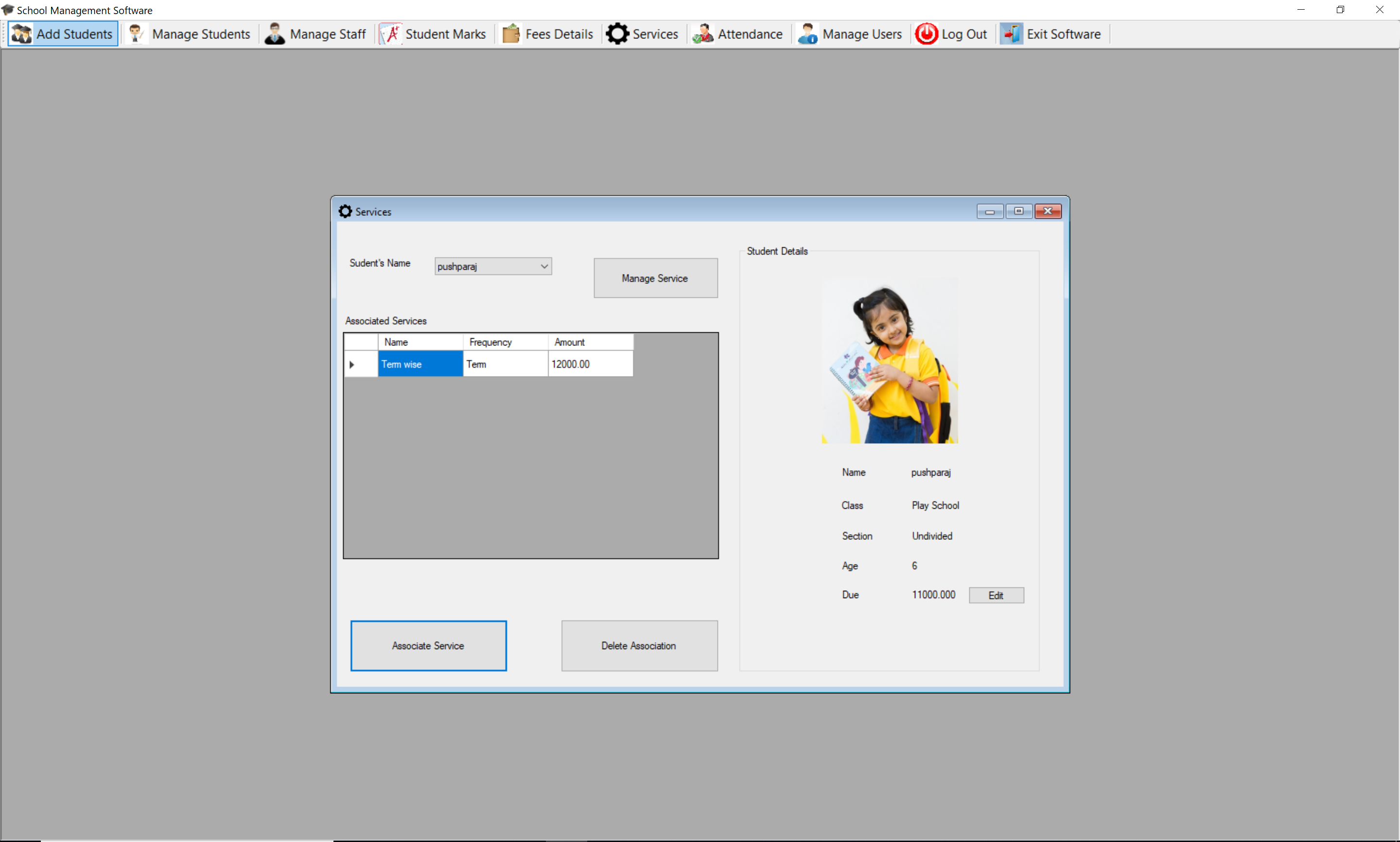Click the Manage Staff icon
The height and width of the screenshot is (842, 1400).
pyautogui.click(x=275, y=34)
